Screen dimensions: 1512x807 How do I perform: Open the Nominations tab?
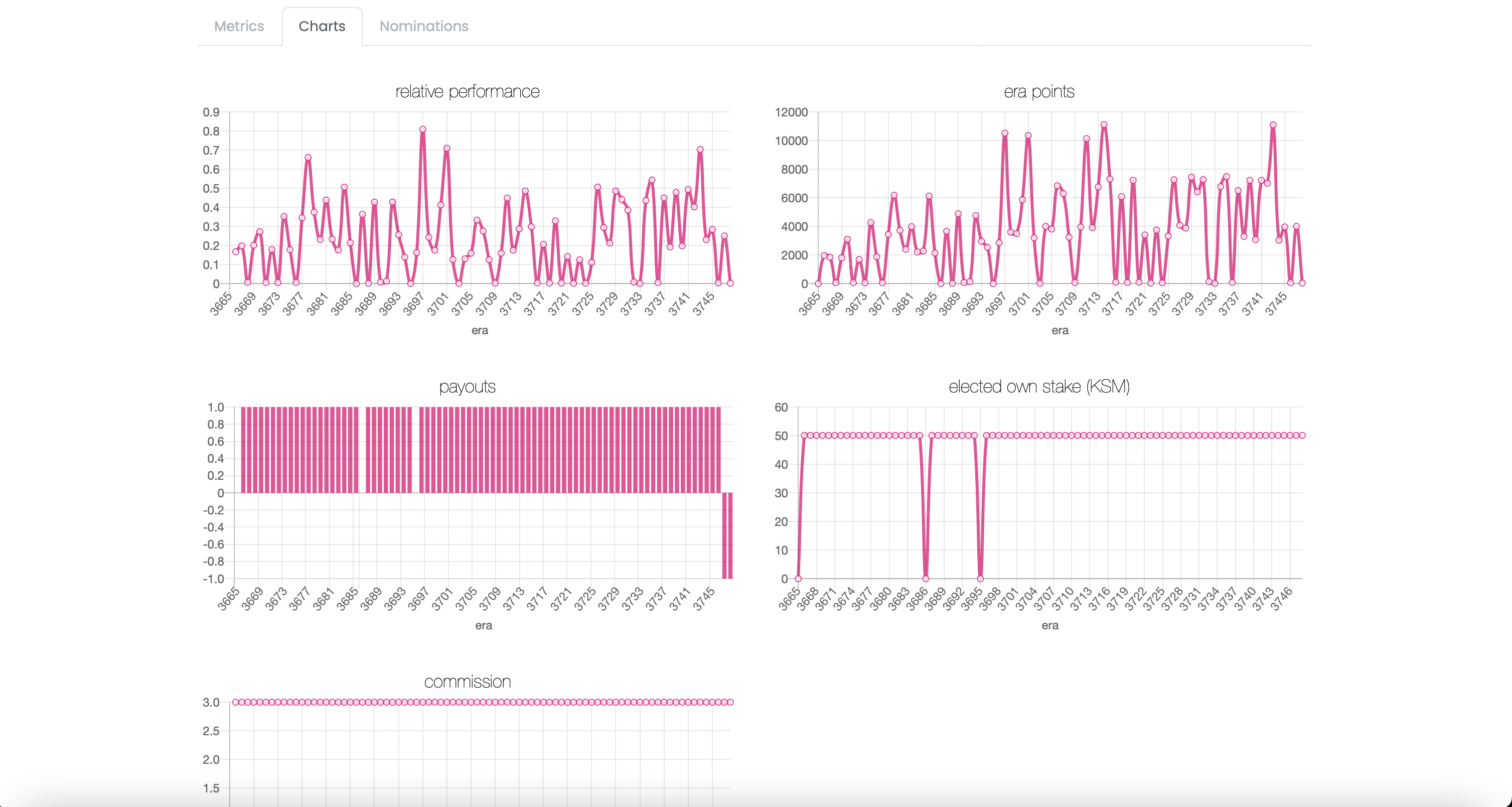(x=424, y=27)
